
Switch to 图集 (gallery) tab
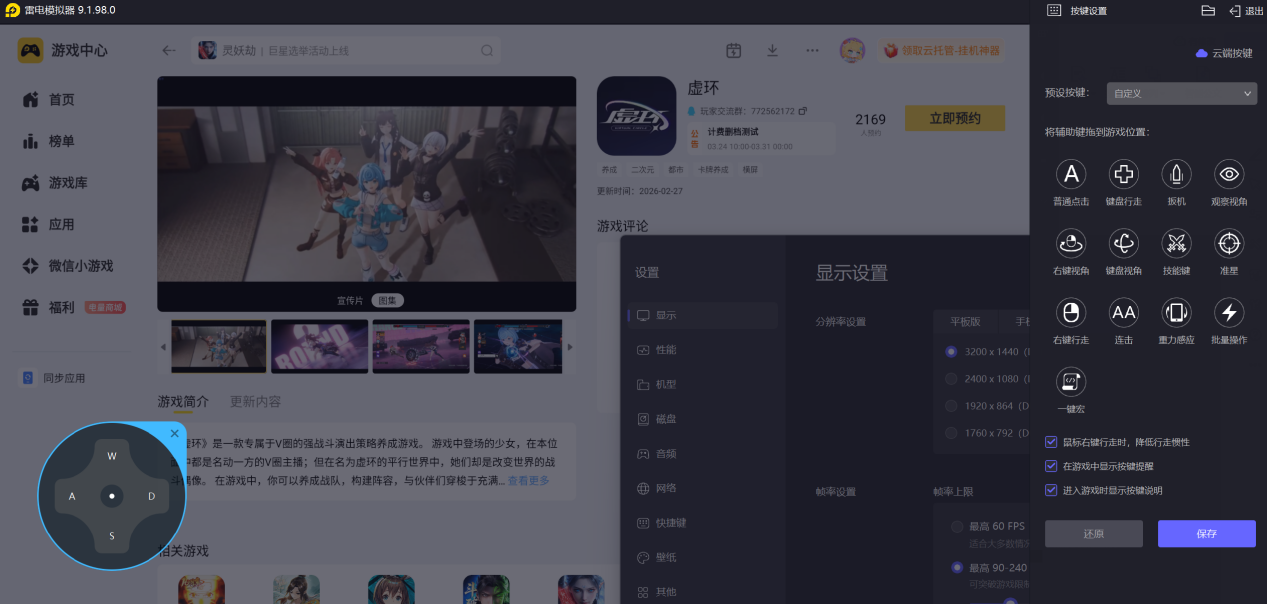(388, 300)
